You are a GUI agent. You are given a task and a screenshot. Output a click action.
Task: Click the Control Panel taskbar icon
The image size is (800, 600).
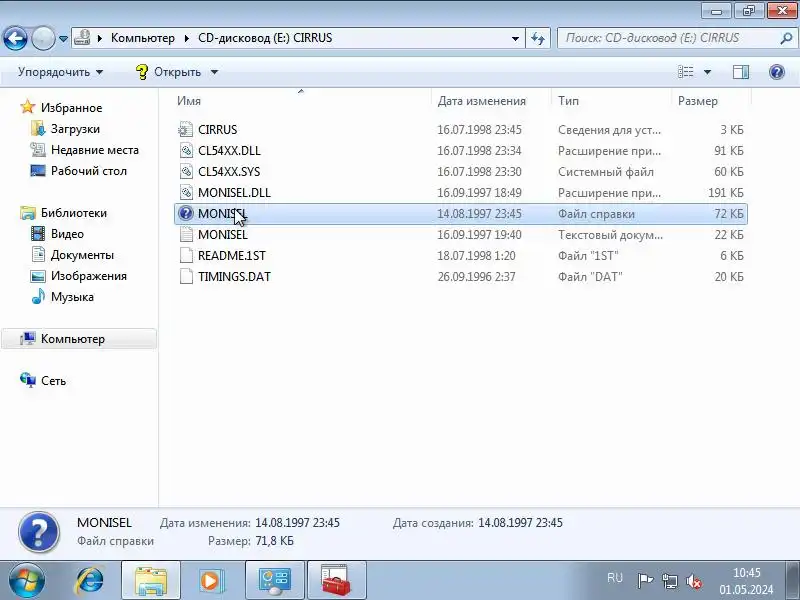coord(274,581)
